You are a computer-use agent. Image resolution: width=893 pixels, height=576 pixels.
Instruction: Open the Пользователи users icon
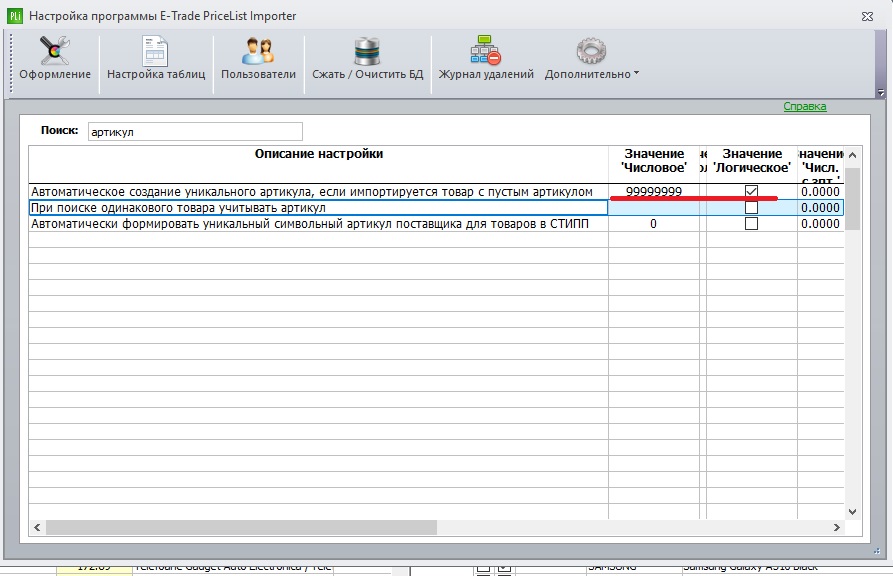[258, 51]
